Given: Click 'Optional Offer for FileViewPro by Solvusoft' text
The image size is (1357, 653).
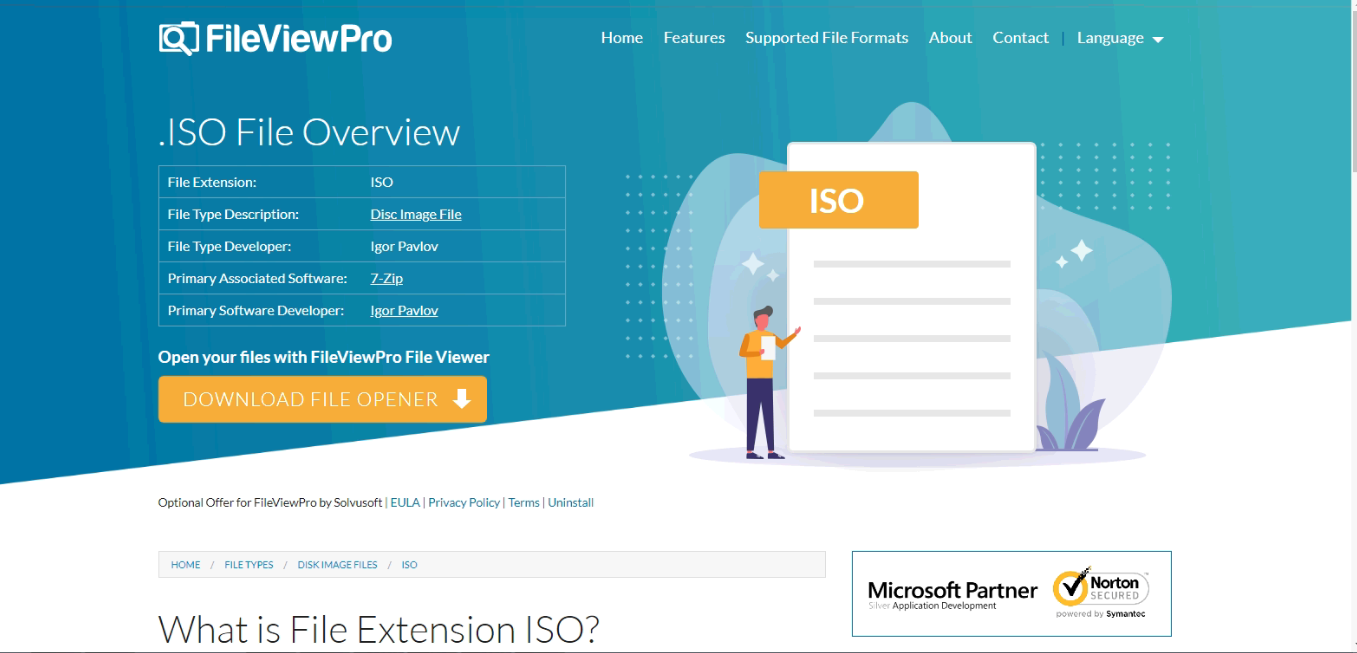Looking at the screenshot, I should click(x=270, y=503).
